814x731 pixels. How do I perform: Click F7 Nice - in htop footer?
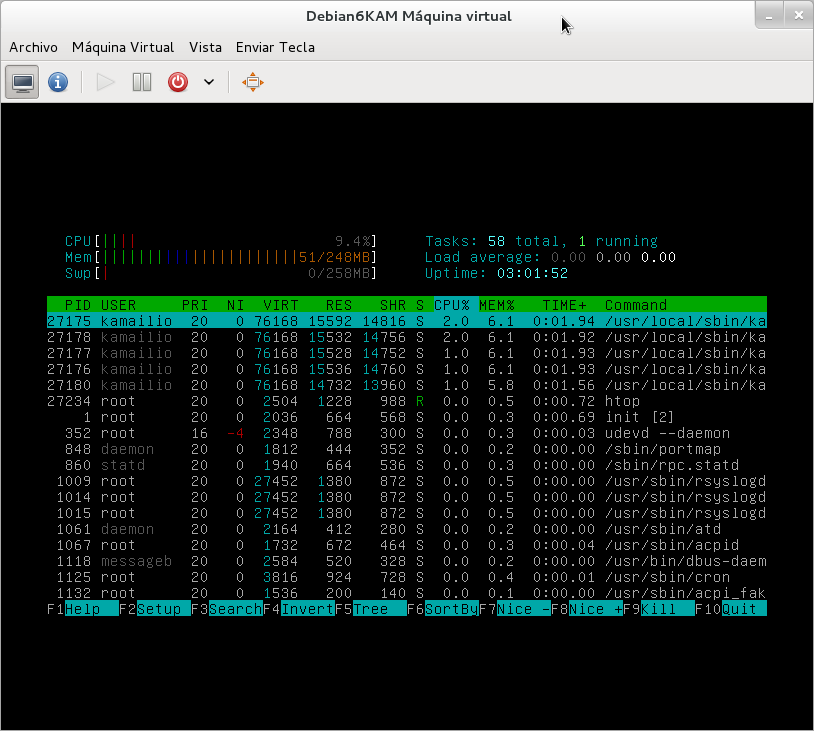515,608
